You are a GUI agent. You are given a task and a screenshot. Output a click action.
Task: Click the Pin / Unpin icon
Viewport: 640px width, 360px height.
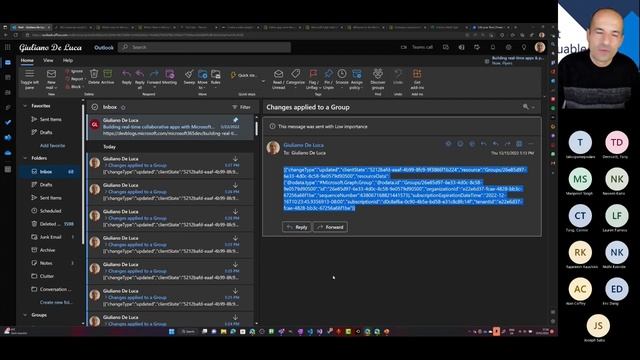[x=329, y=73]
